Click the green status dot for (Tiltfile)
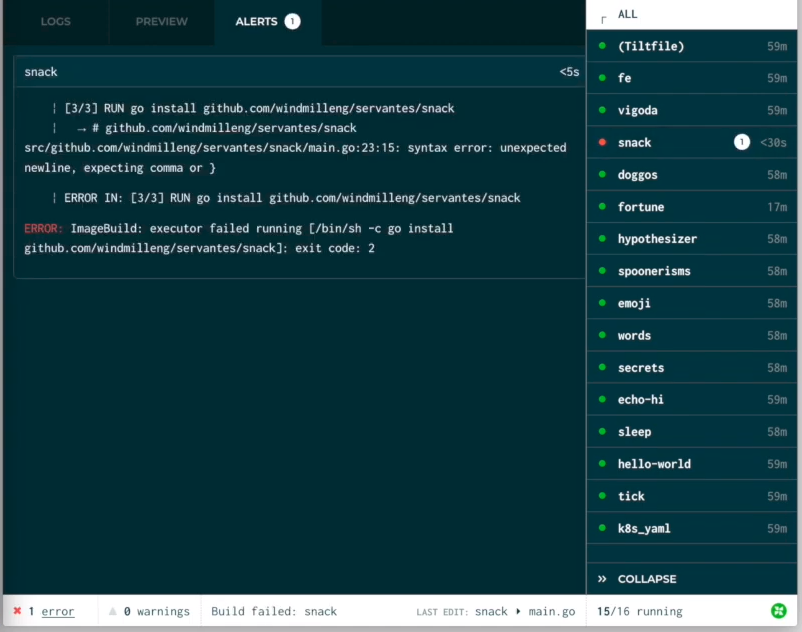The height and width of the screenshot is (632, 802). pyautogui.click(x=603, y=46)
